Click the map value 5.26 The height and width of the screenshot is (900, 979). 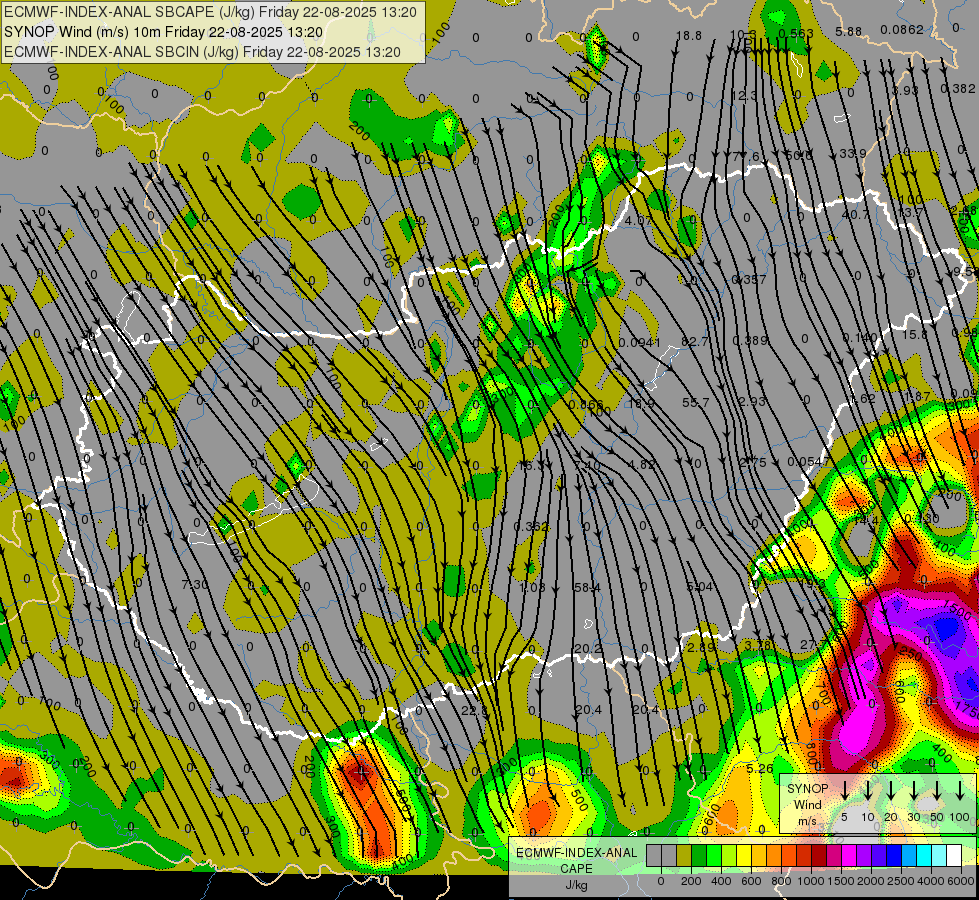760,768
